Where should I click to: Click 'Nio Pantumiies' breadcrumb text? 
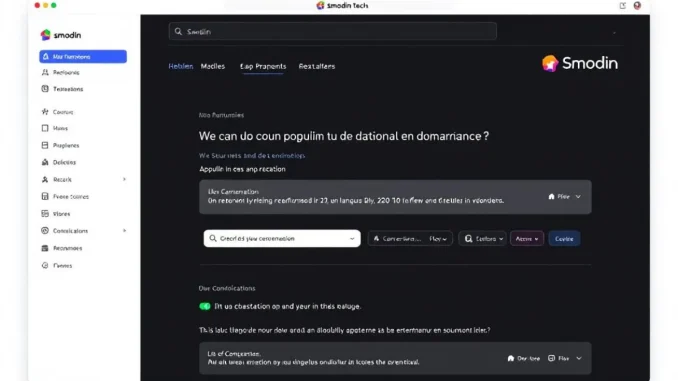[221, 115]
